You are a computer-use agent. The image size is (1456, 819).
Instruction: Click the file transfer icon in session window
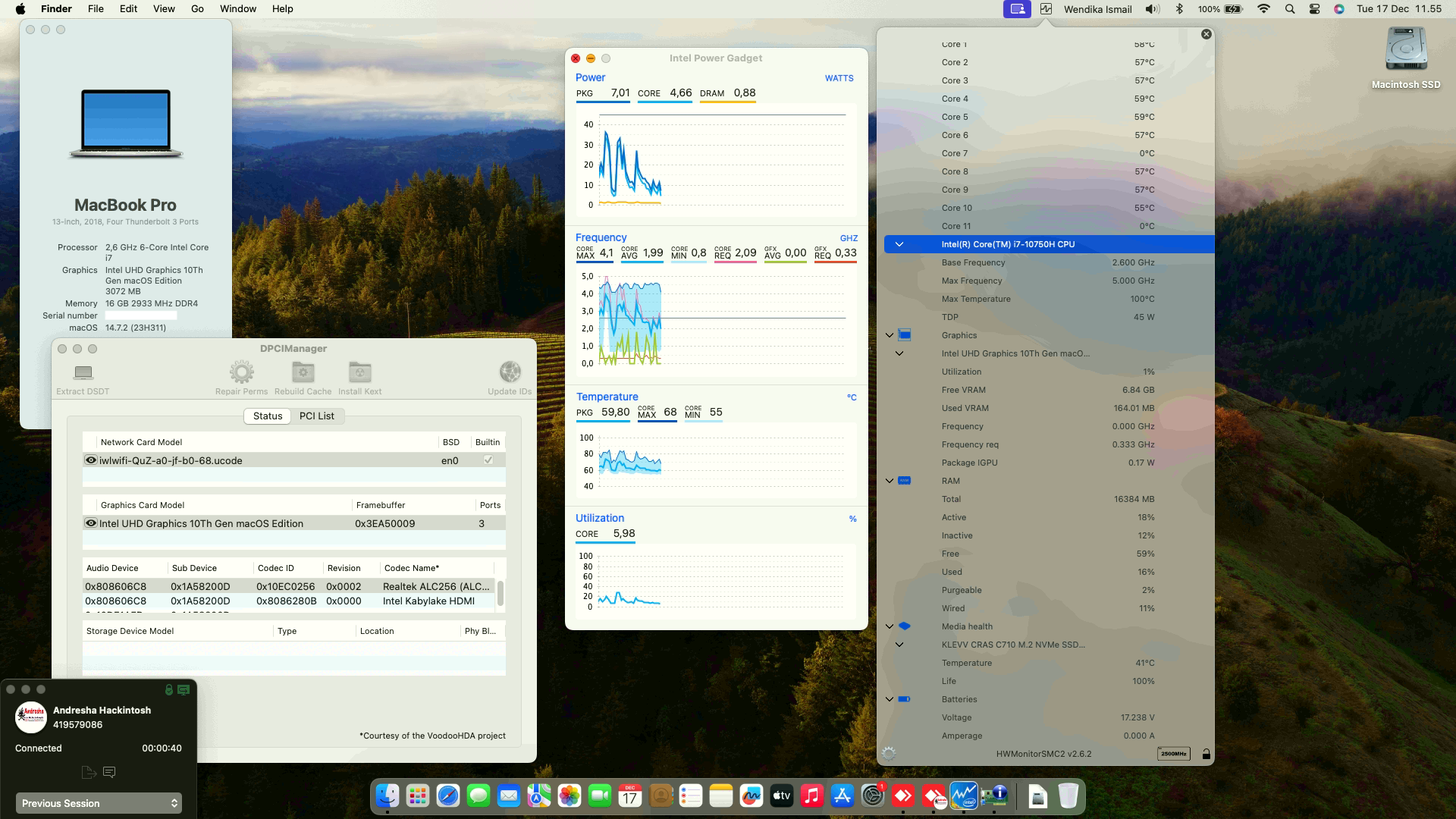[87, 772]
